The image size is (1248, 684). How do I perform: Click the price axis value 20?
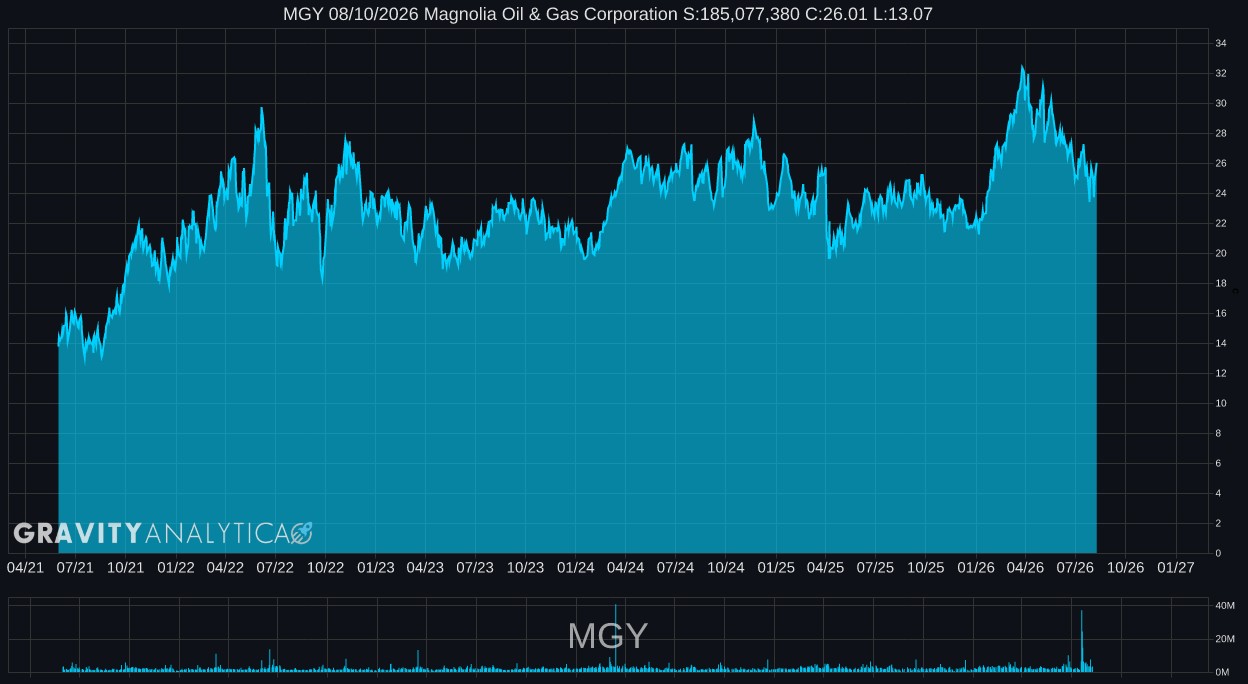(x=1221, y=253)
